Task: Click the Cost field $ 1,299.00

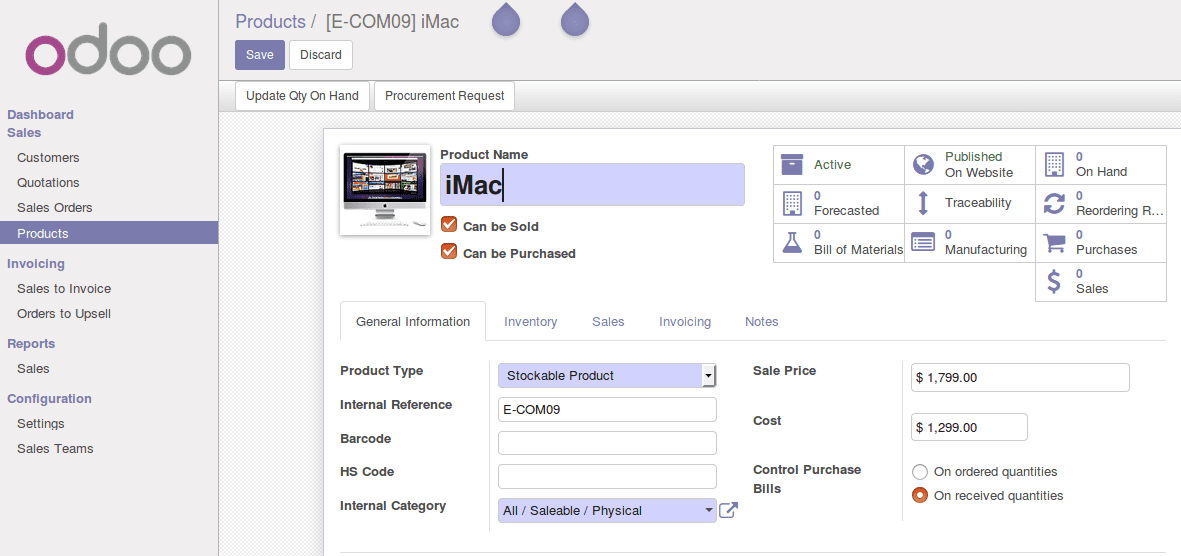Action: pos(969,427)
